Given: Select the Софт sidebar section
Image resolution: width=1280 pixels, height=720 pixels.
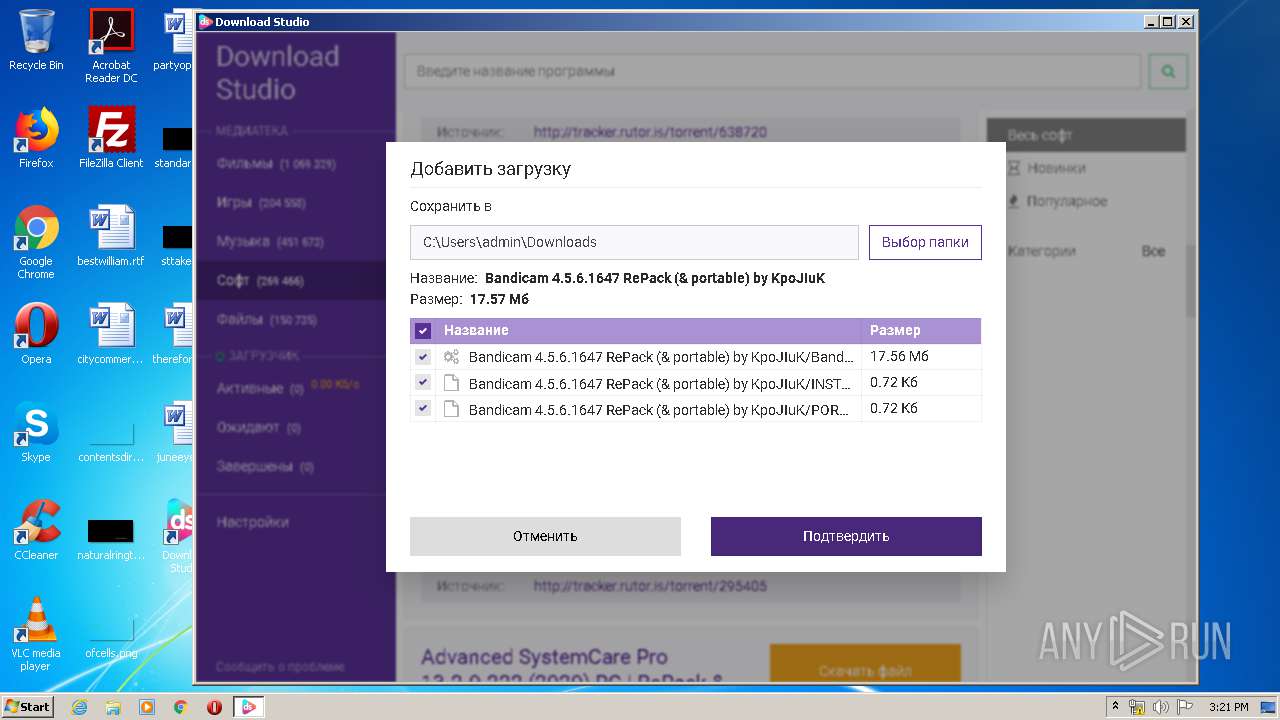Looking at the screenshot, I should [x=290, y=281].
